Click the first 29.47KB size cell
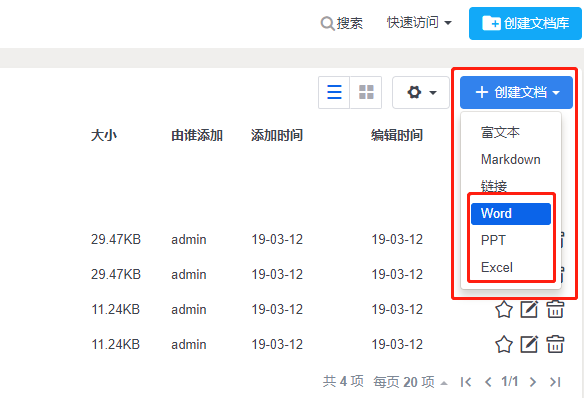 point(116,239)
